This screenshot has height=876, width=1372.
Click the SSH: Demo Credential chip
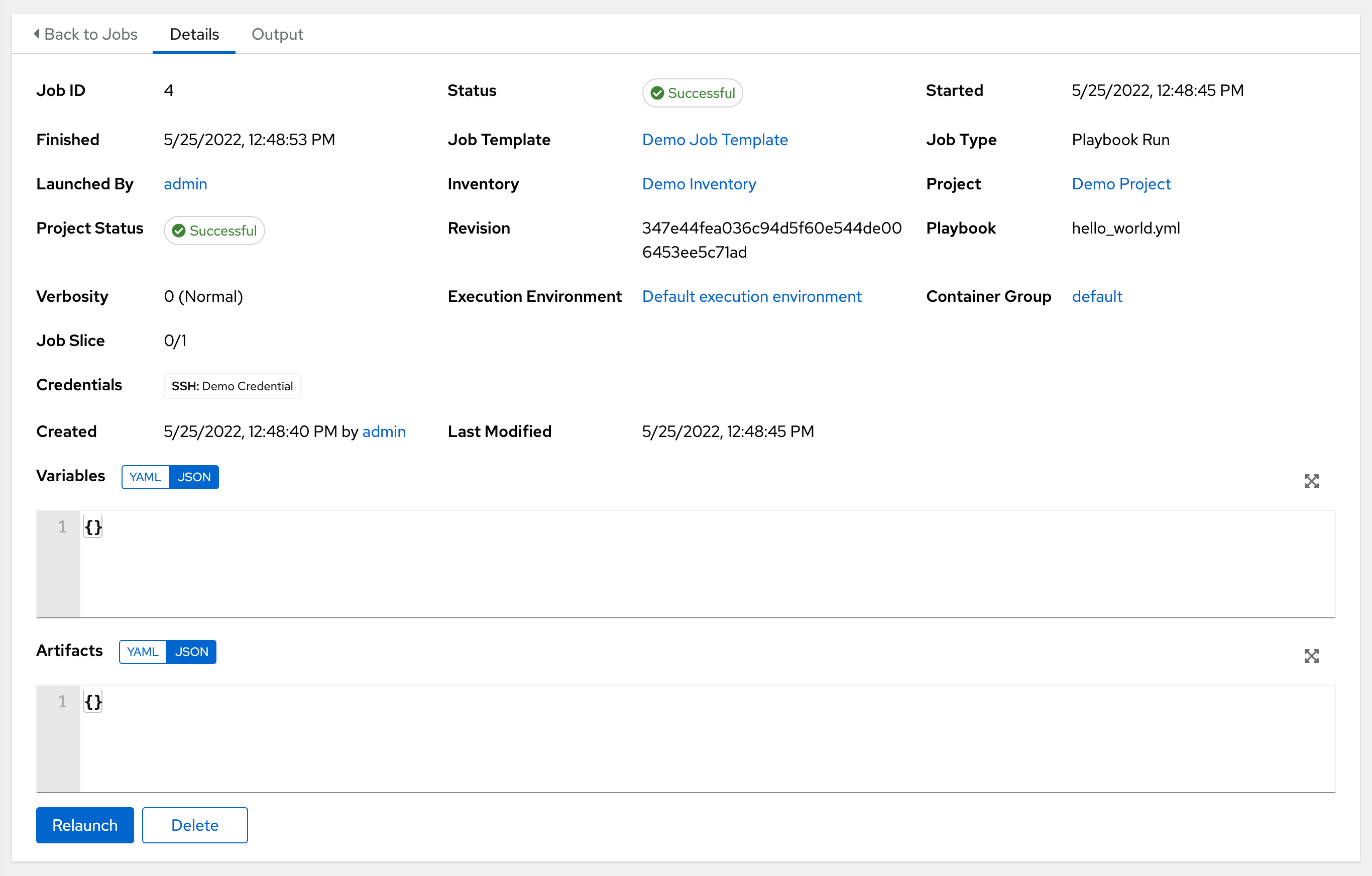232,386
